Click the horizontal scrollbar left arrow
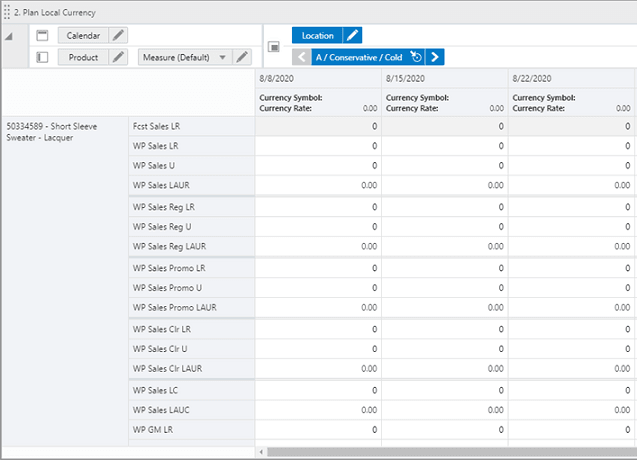This screenshot has height=460, width=637. point(261,452)
